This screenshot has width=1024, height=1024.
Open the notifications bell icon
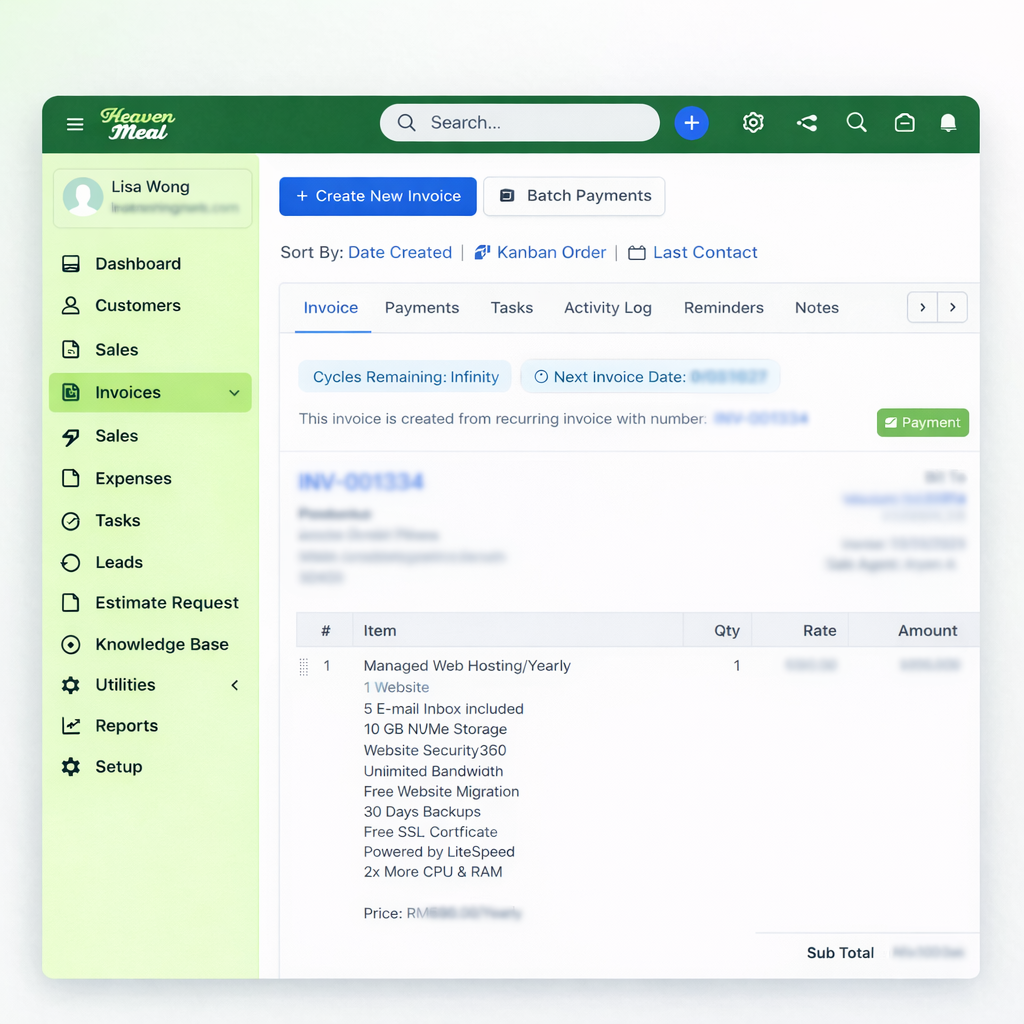(x=948, y=123)
